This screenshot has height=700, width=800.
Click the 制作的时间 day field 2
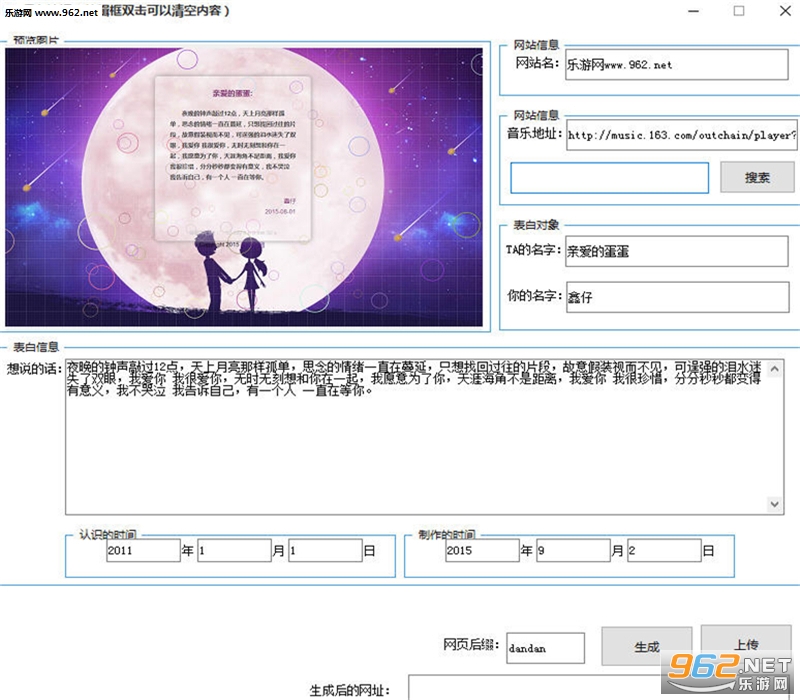(664, 551)
